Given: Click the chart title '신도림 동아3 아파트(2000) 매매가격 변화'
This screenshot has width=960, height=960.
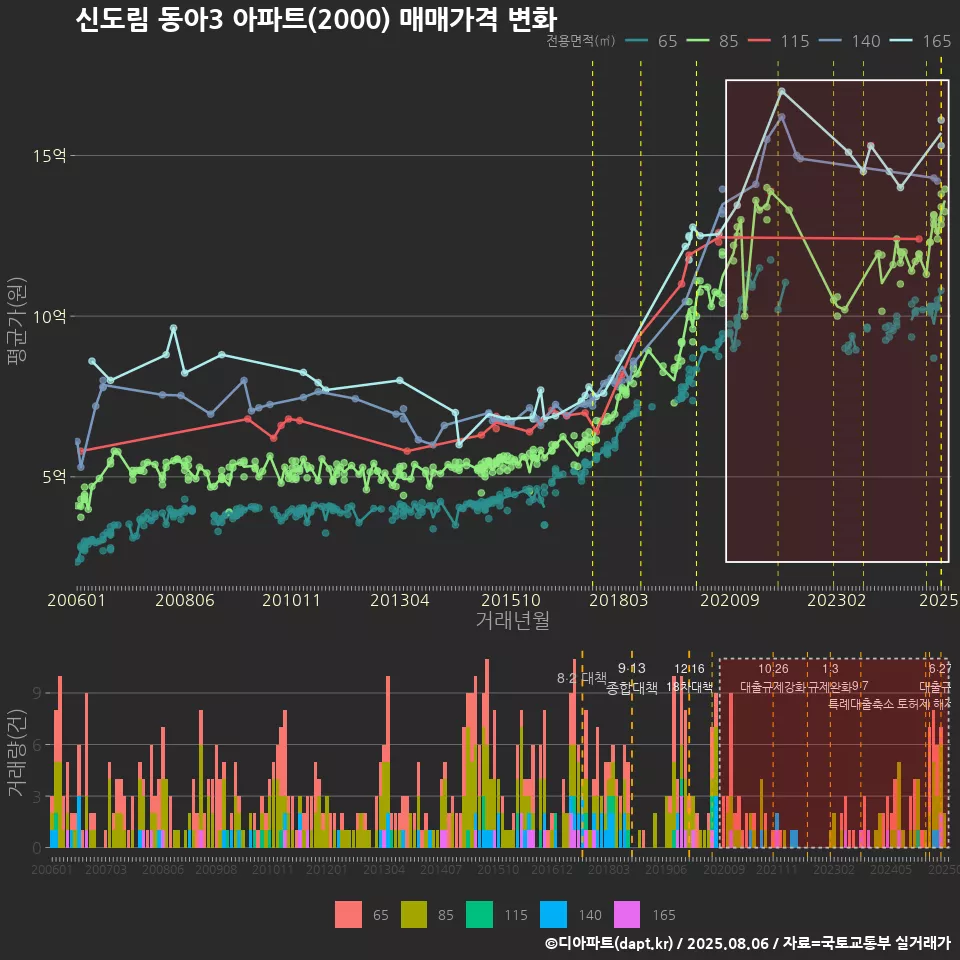Looking at the screenshot, I should 316,19.
